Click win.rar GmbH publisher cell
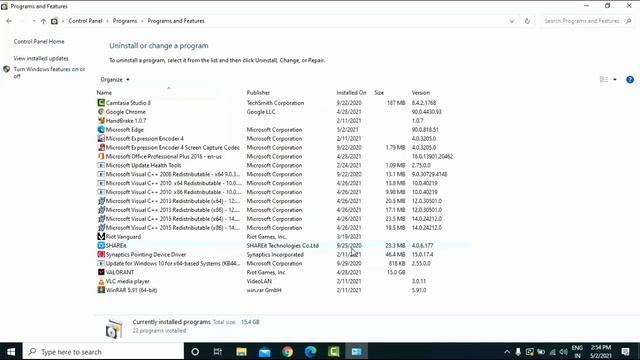640x360 pixels. coord(264,290)
